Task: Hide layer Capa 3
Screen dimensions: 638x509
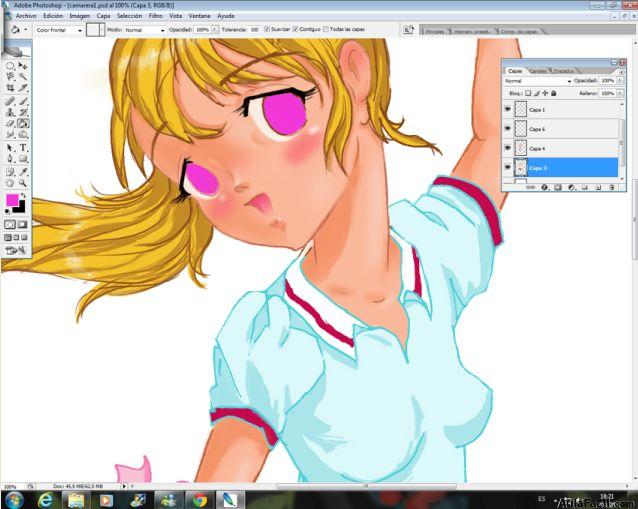Action: [507, 167]
